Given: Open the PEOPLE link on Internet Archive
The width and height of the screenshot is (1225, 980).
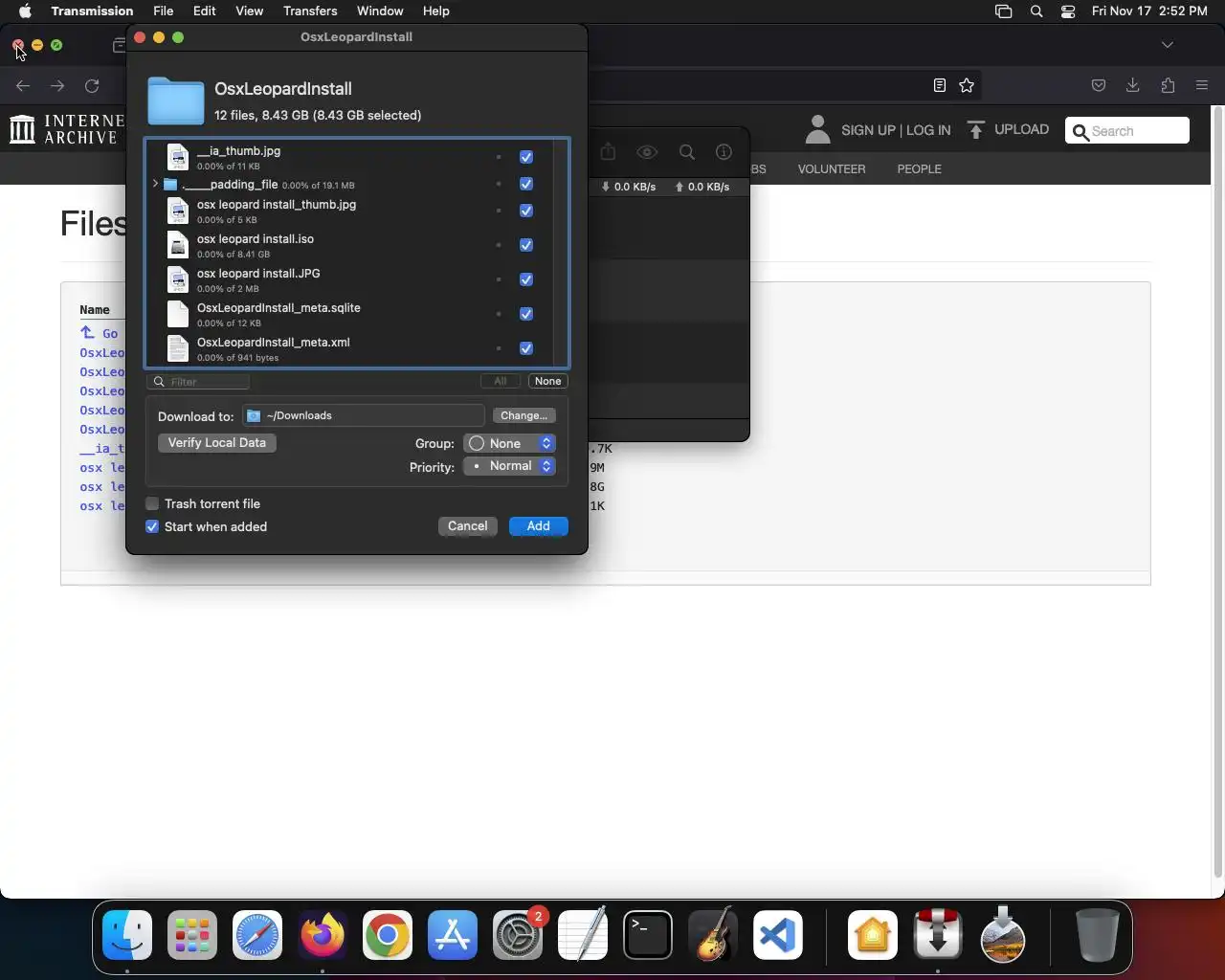Looking at the screenshot, I should [919, 169].
